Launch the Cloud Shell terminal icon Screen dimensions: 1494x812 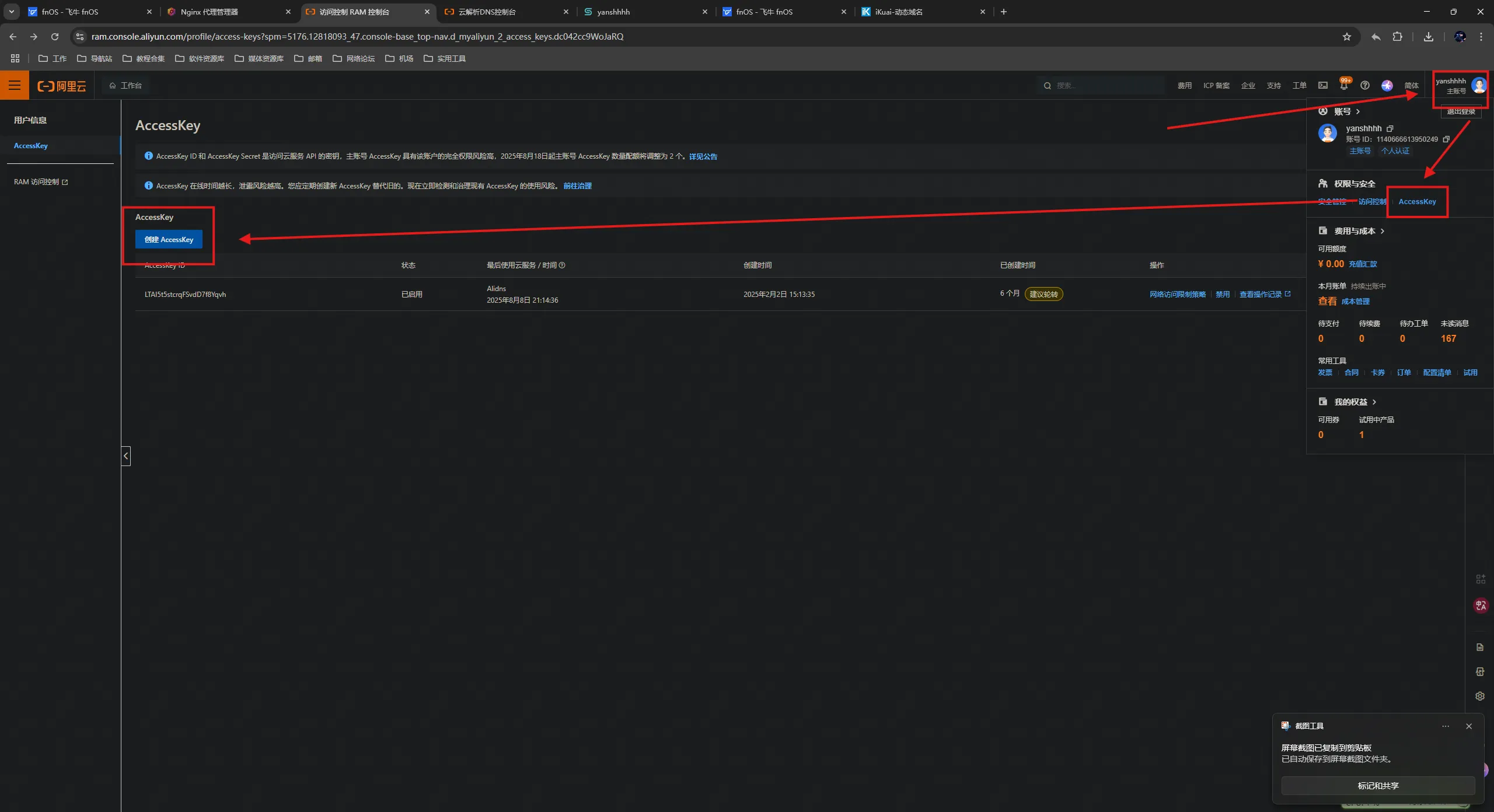1323,85
